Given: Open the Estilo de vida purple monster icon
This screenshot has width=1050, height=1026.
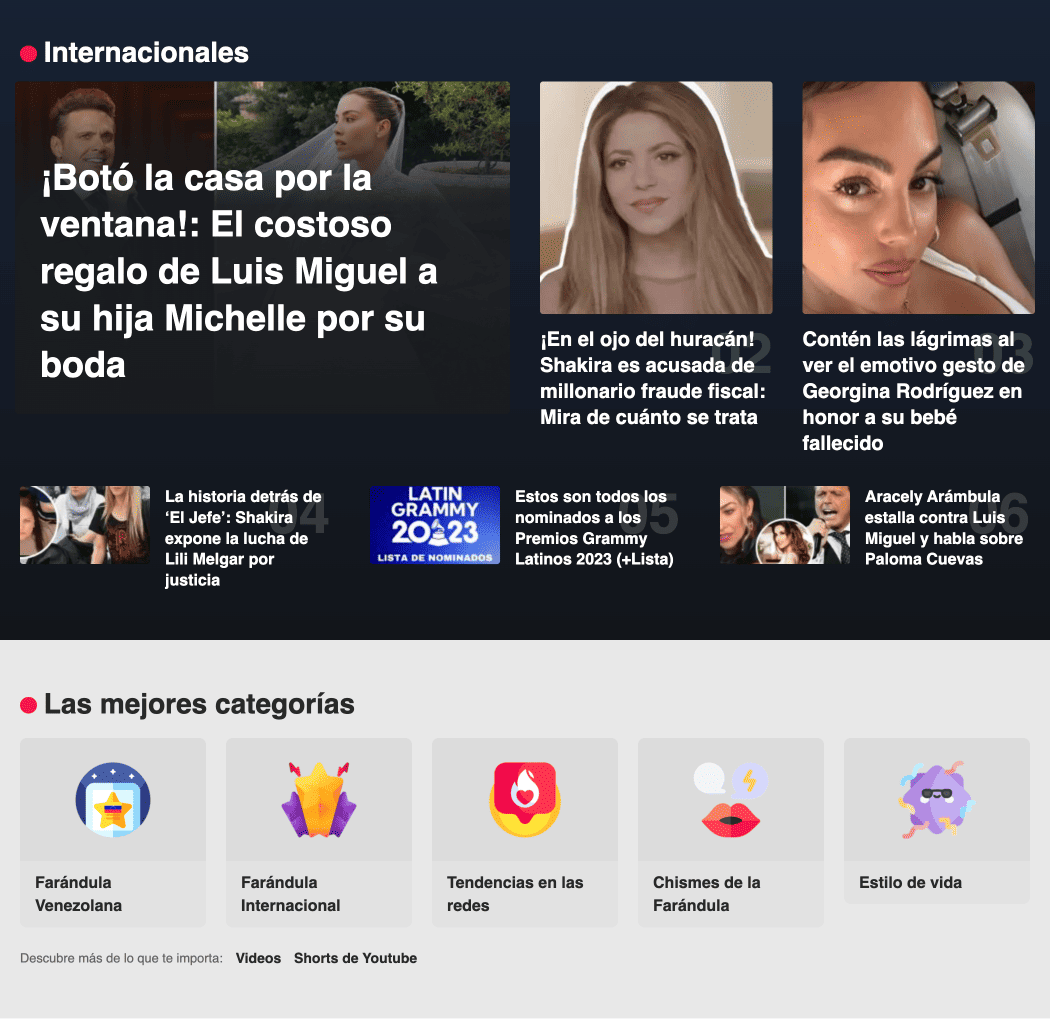Looking at the screenshot, I should point(936,800).
